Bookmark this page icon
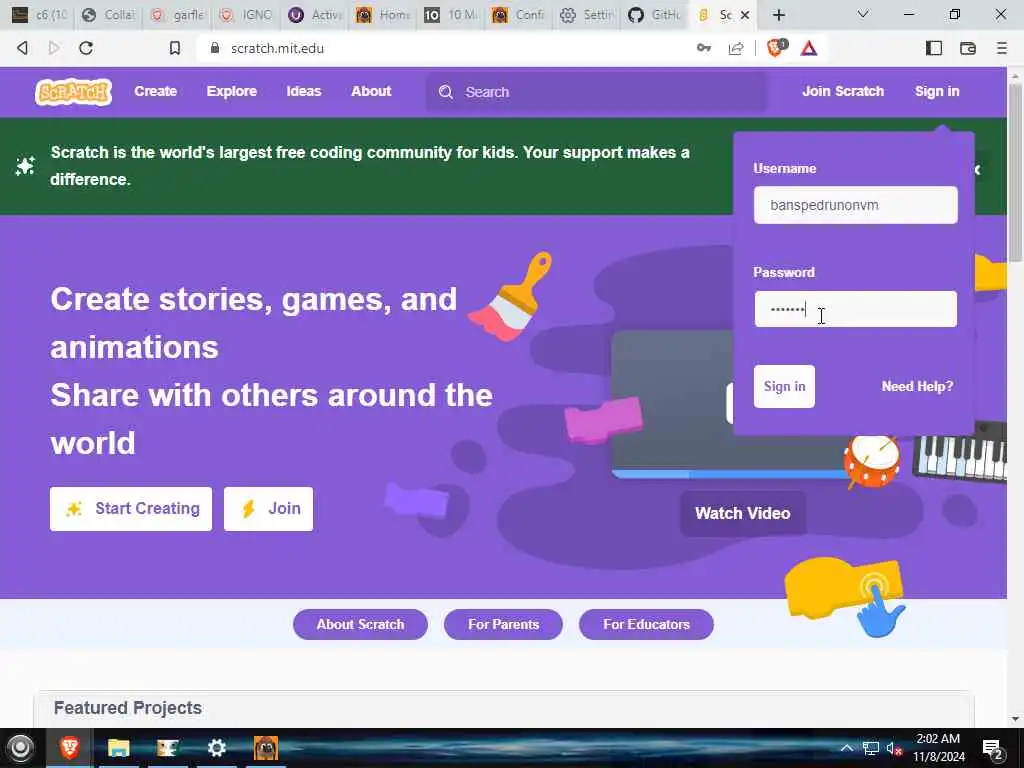Image resolution: width=1024 pixels, height=768 pixels. tap(175, 48)
